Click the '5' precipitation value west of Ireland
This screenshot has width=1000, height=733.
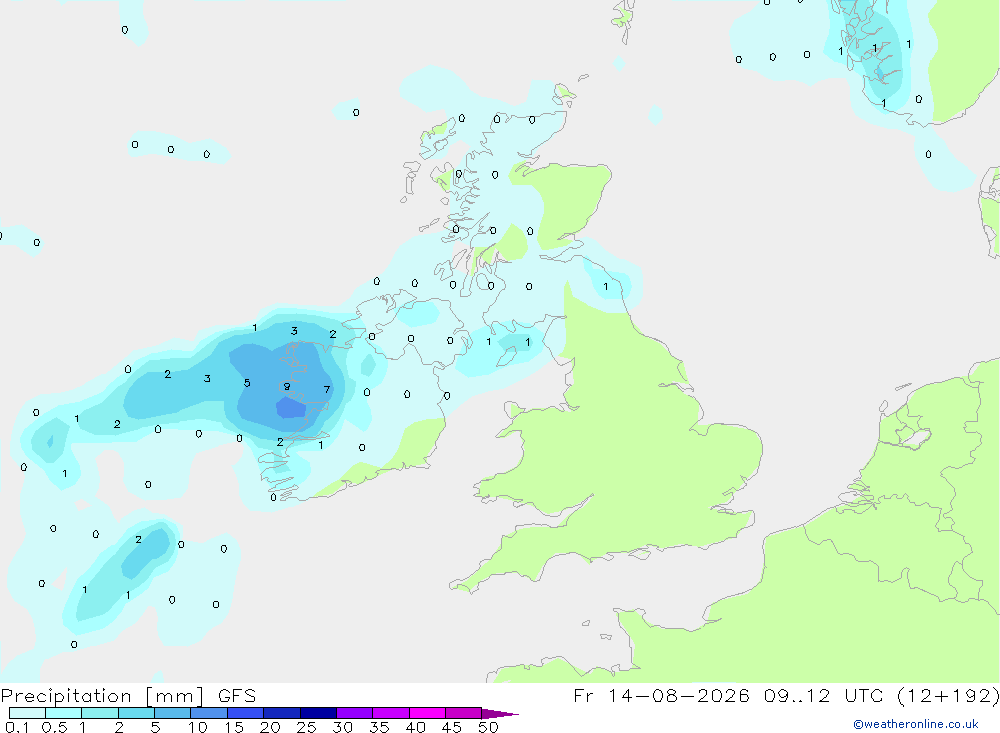point(247,383)
